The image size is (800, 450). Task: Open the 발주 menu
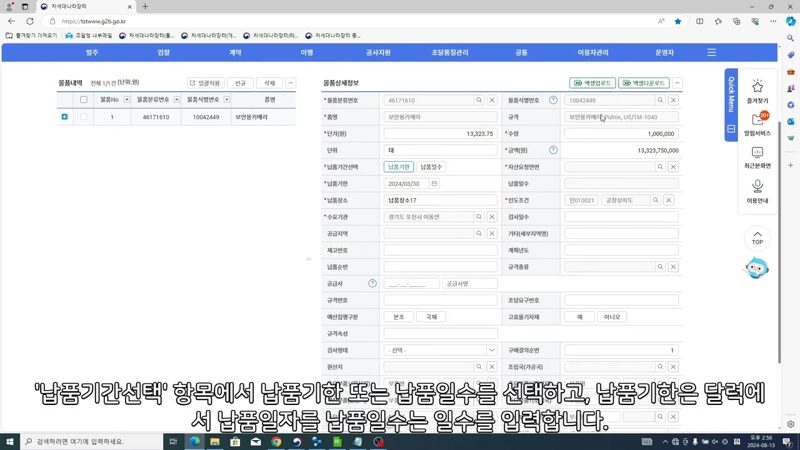click(92, 53)
